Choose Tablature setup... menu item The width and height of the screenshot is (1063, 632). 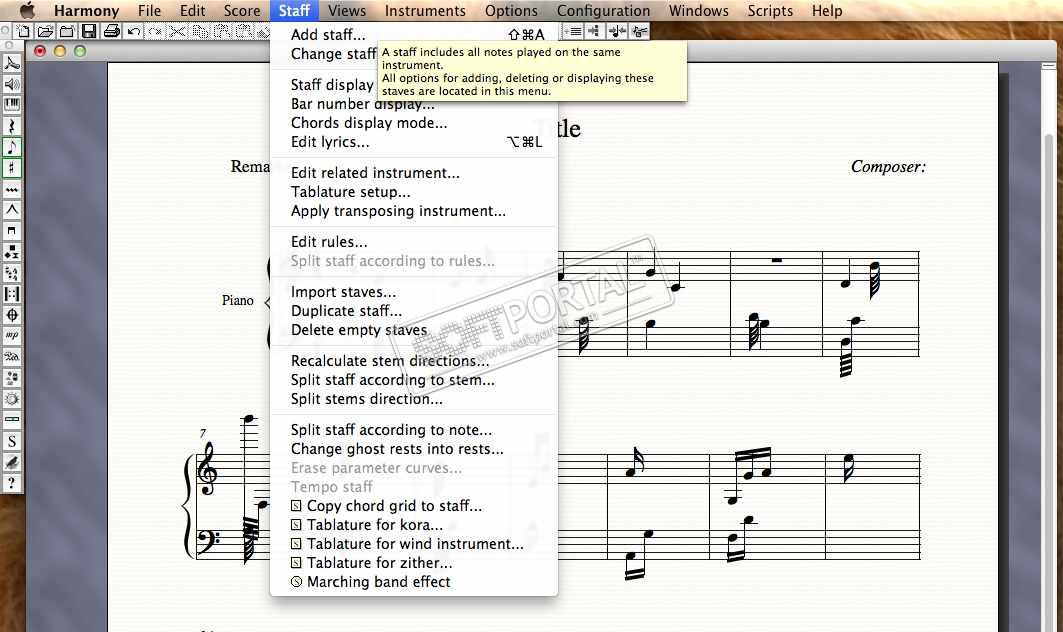pyautogui.click(x=414, y=192)
